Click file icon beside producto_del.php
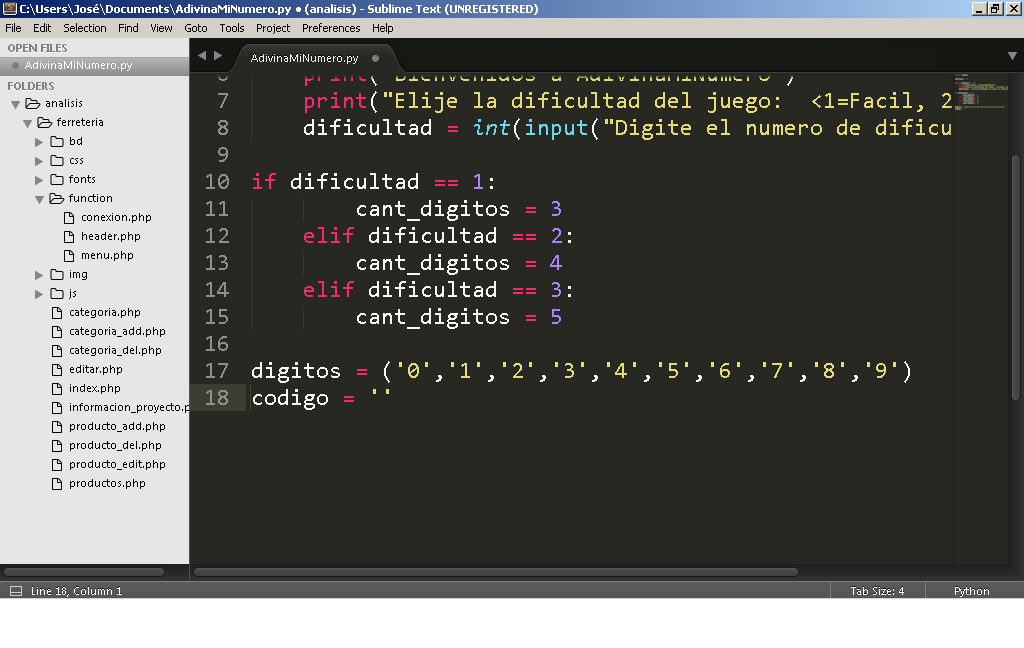Viewport: 1024px width, 648px height. point(57,445)
